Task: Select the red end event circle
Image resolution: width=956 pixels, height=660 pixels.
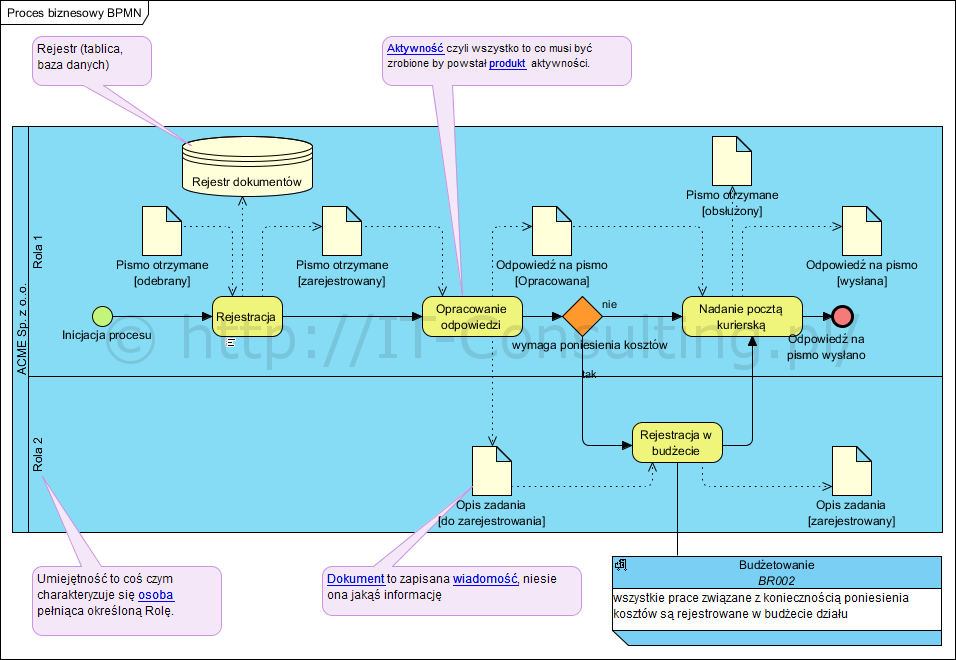Action: point(842,316)
